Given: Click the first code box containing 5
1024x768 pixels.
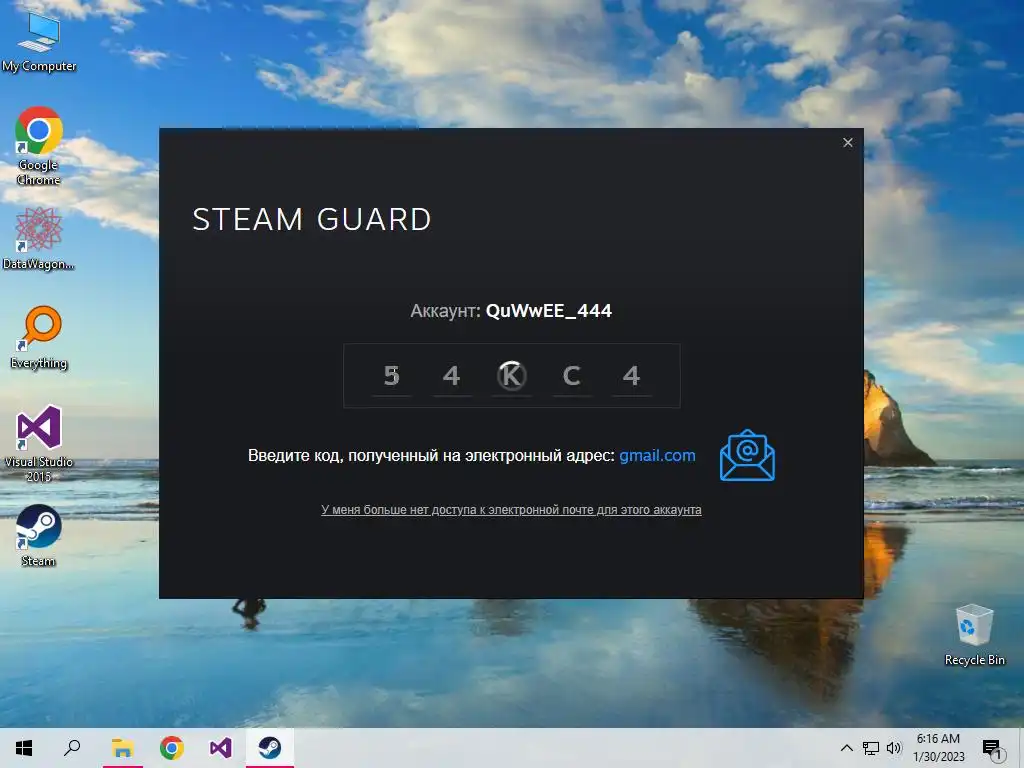Looking at the screenshot, I should point(391,376).
